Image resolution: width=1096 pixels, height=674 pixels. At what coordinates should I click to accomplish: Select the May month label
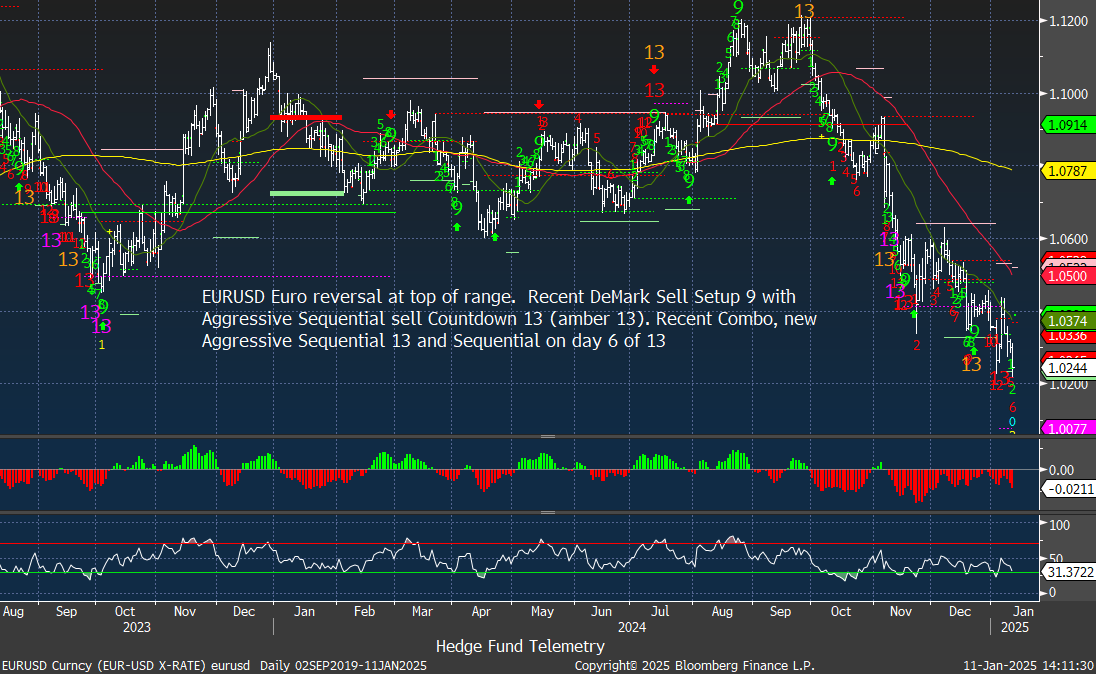click(542, 612)
